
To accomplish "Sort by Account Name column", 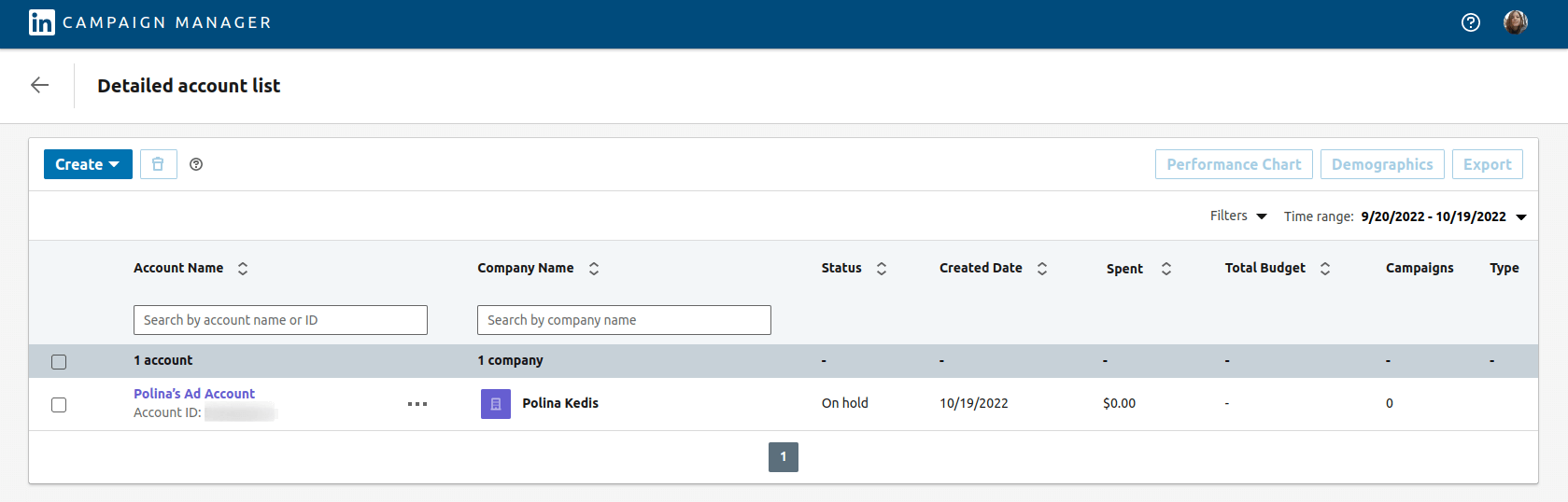I will pos(243,269).
